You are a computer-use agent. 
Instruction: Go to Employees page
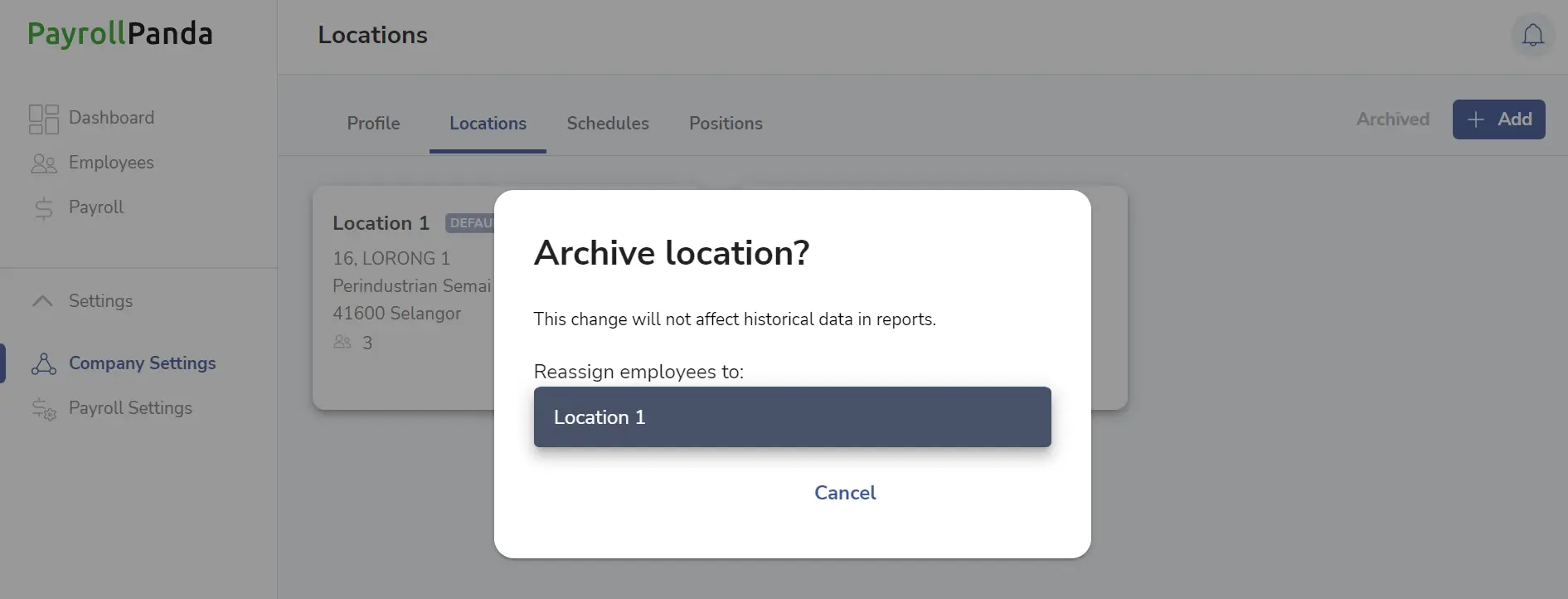coord(111,163)
